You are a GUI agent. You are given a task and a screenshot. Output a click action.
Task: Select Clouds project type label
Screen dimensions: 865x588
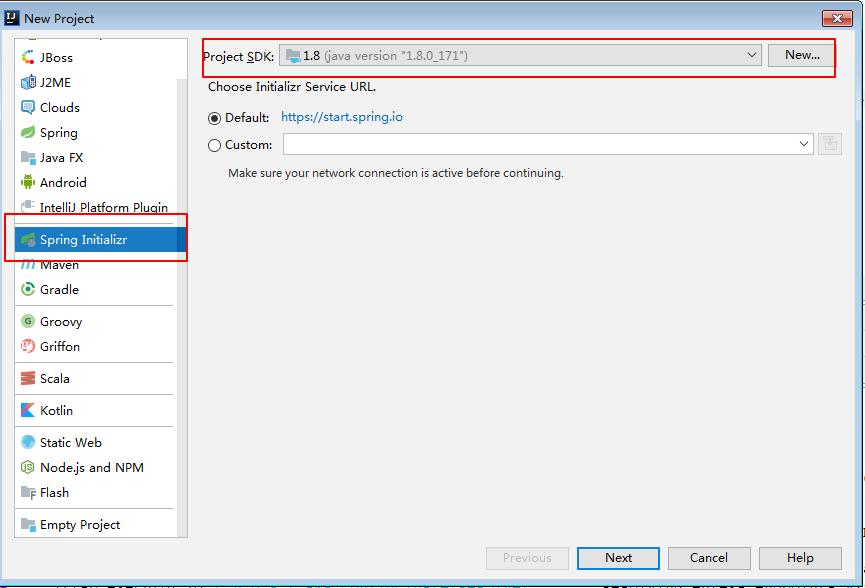(x=60, y=107)
